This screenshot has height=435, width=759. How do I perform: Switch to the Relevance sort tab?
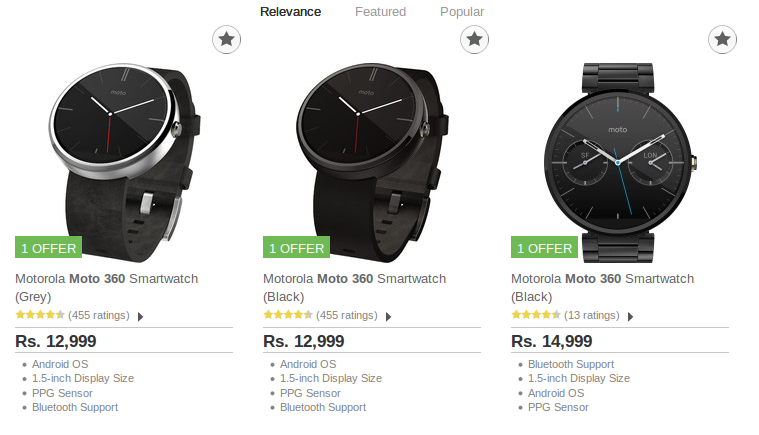290,12
